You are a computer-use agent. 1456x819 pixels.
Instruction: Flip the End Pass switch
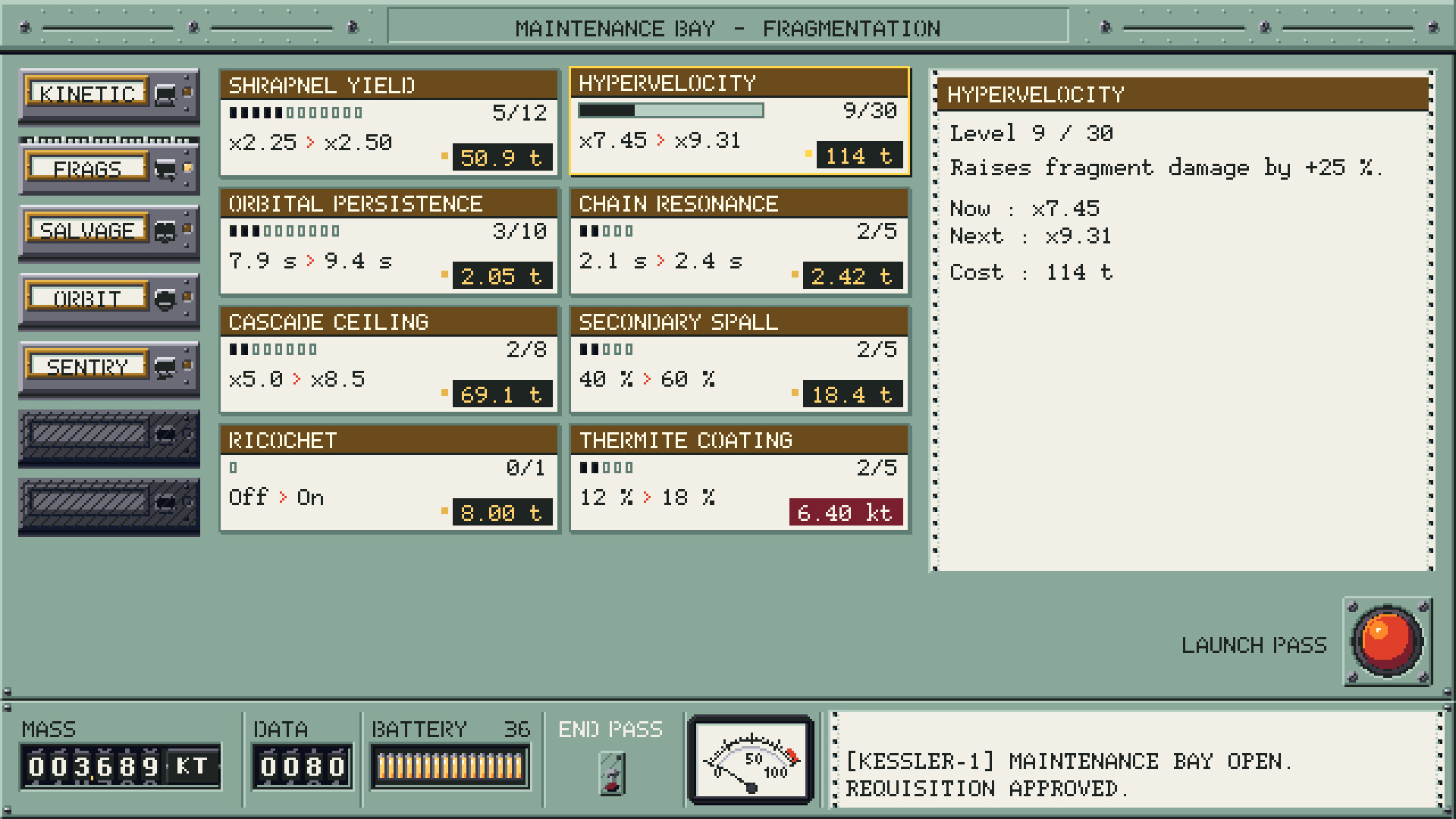click(612, 773)
